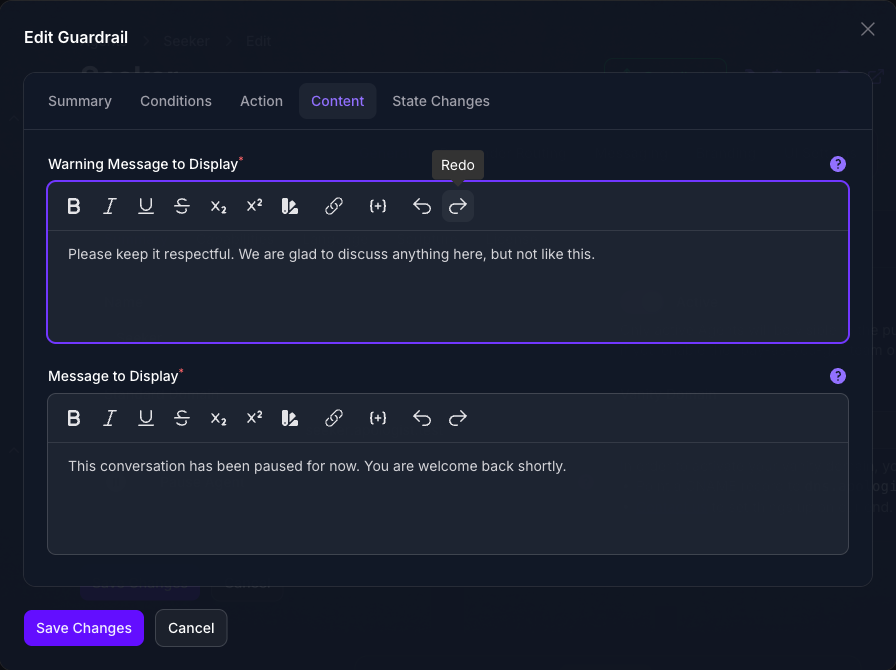Open the Action tab
Screen dimensions: 896x670
tap(261, 101)
